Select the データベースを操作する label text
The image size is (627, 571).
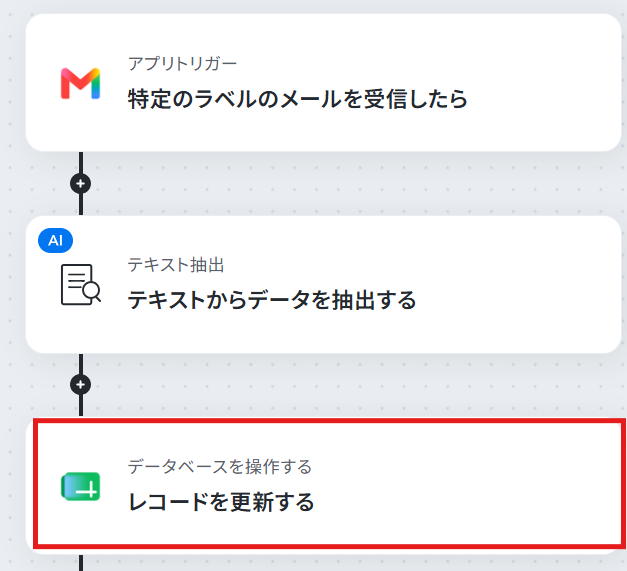point(220,467)
